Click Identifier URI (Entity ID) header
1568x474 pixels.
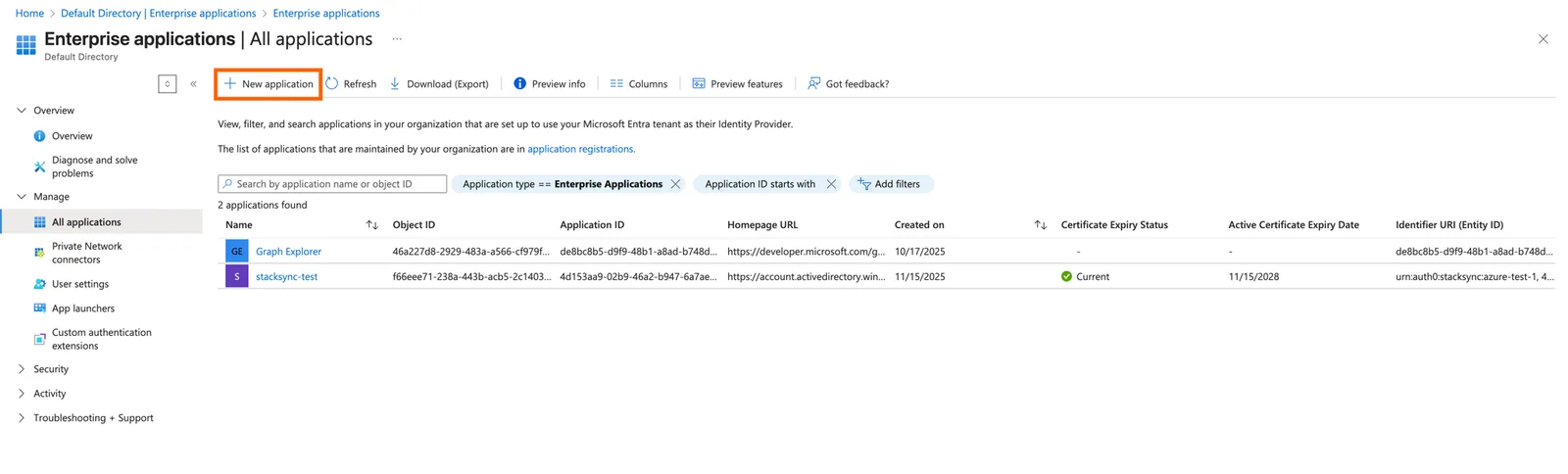(1449, 225)
